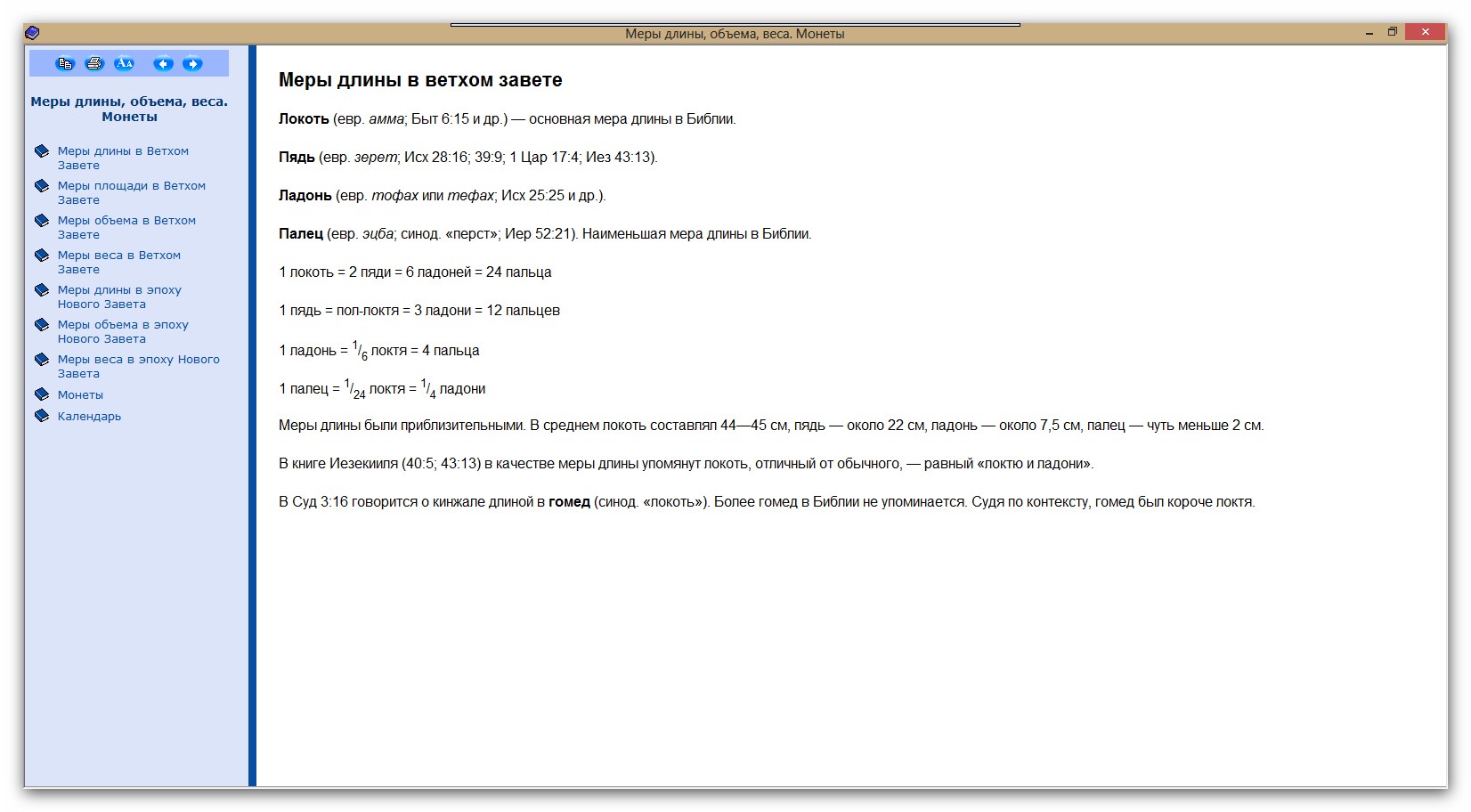Click the book icon beside Календарь

(x=42, y=416)
